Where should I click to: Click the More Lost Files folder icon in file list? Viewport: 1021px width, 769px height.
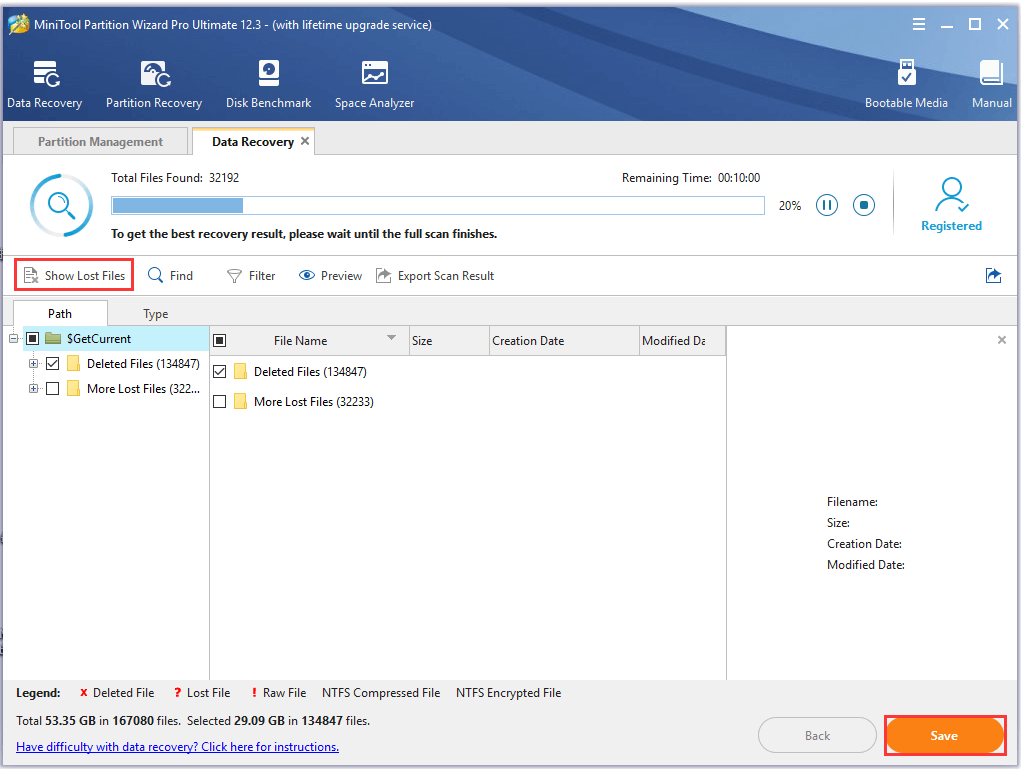pos(240,401)
